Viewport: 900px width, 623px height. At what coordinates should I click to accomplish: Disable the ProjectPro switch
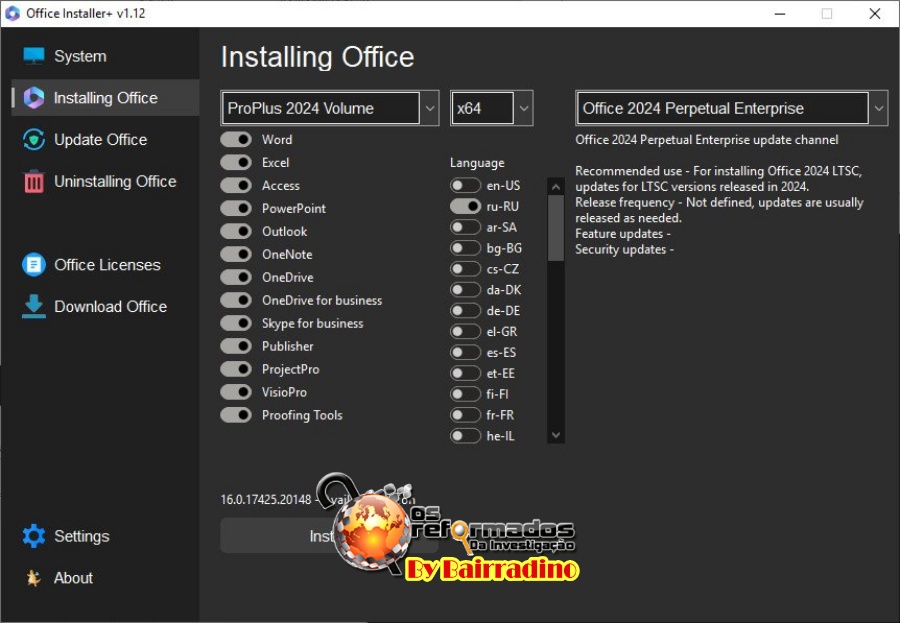pos(236,369)
